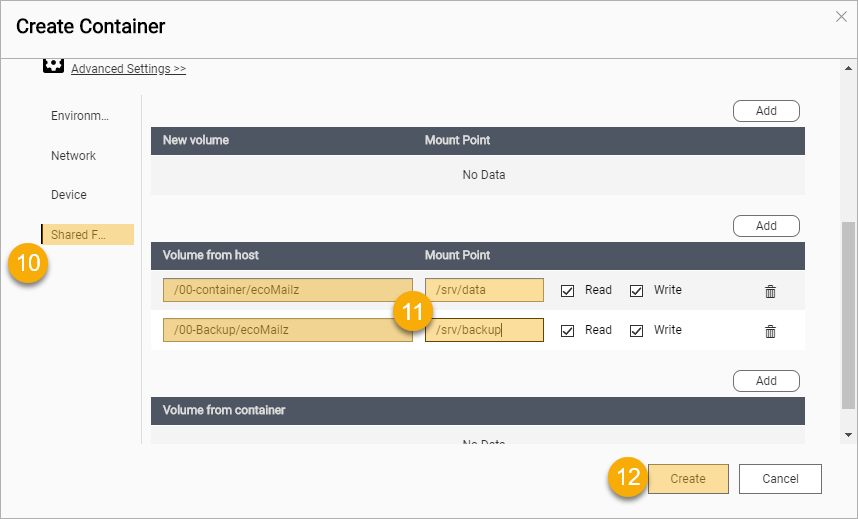Toggle Write for /srv/backup mount
Image resolution: width=858 pixels, height=519 pixels.
click(636, 331)
